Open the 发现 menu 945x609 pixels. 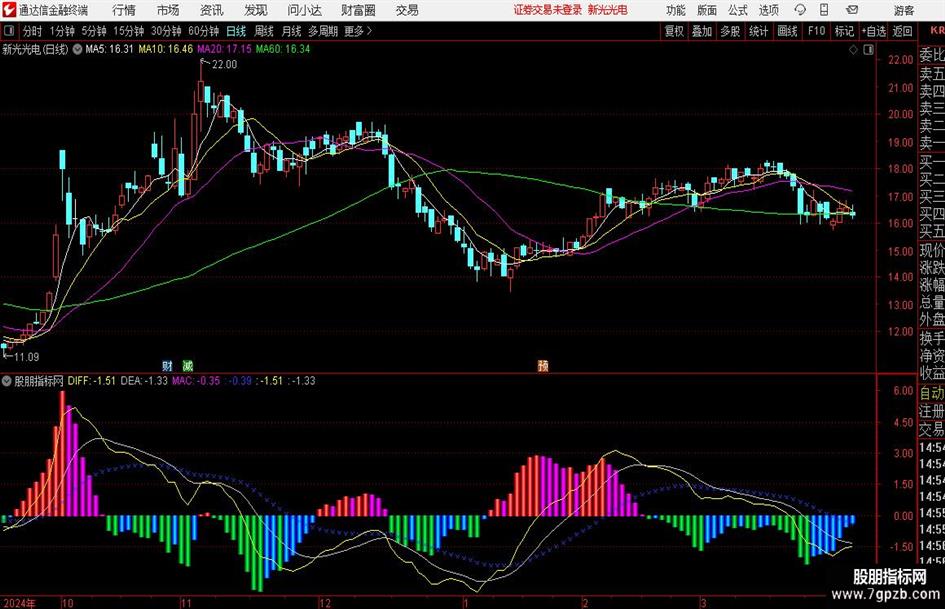click(x=256, y=10)
